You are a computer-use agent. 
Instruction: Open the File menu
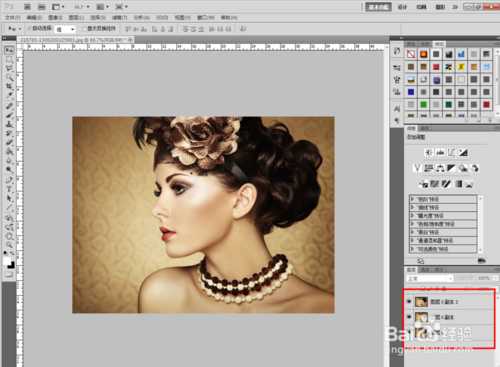click(x=12, y=17)
